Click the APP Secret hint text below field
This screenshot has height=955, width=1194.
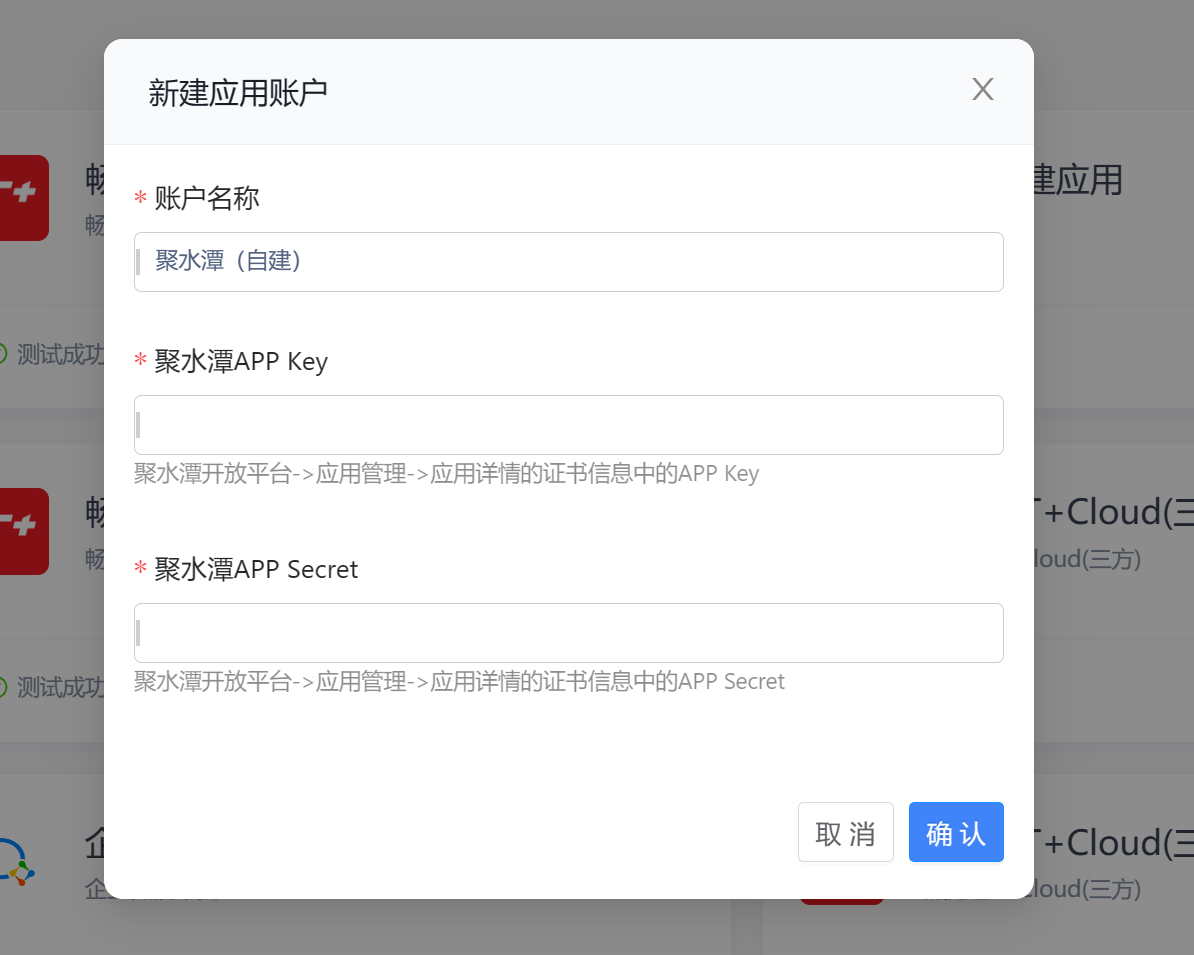click(459, 682)
